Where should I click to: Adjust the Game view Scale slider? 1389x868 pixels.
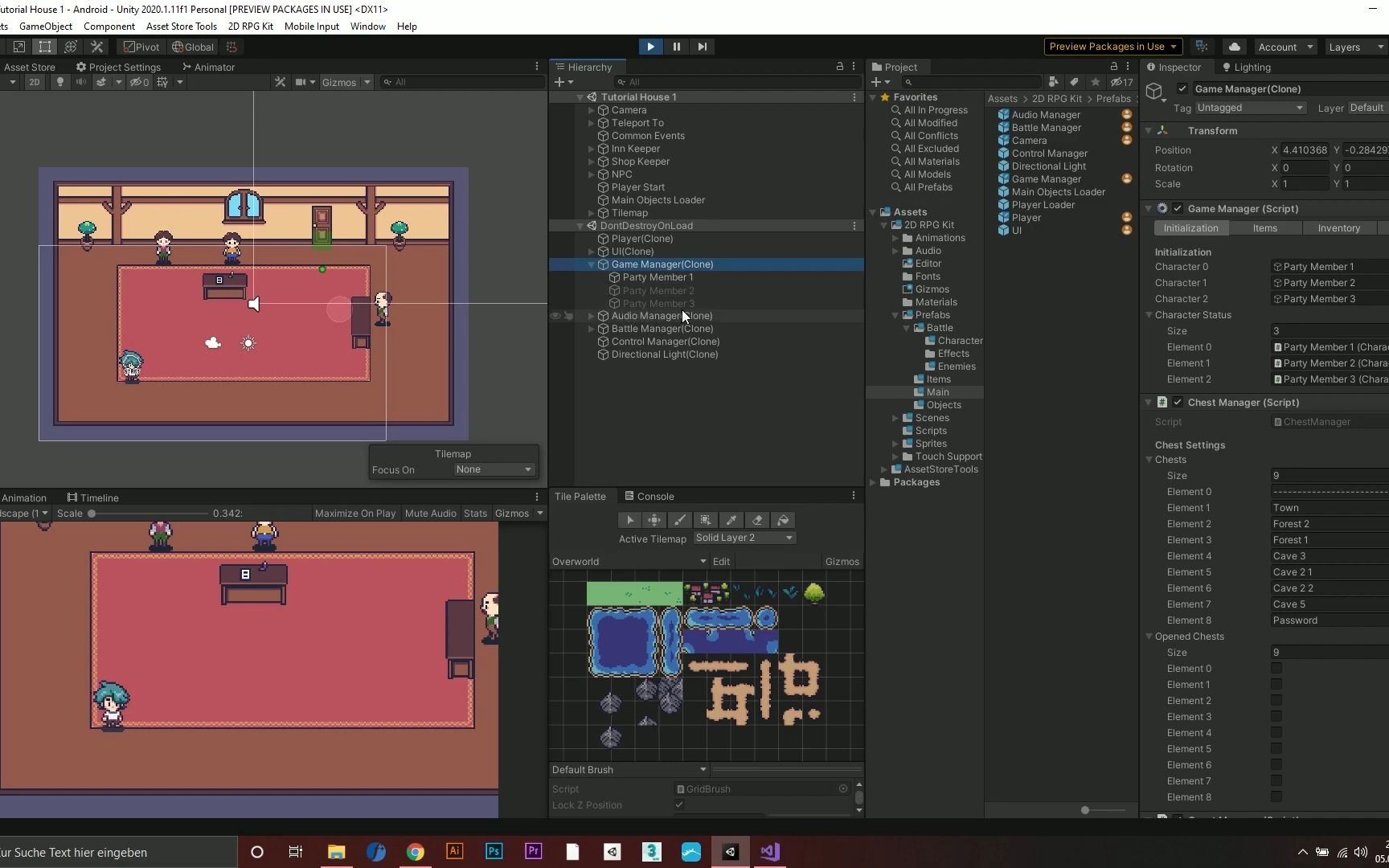coord(92,514)
